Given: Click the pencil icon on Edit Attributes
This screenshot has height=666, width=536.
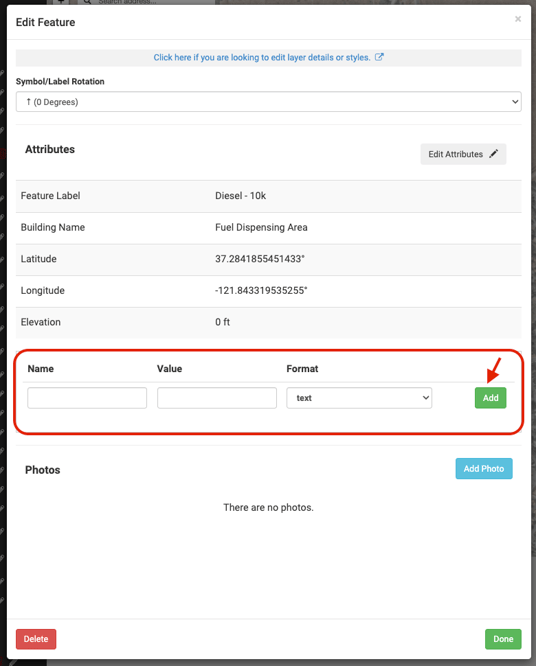Looking at the screenshot, I should [493, 154].
